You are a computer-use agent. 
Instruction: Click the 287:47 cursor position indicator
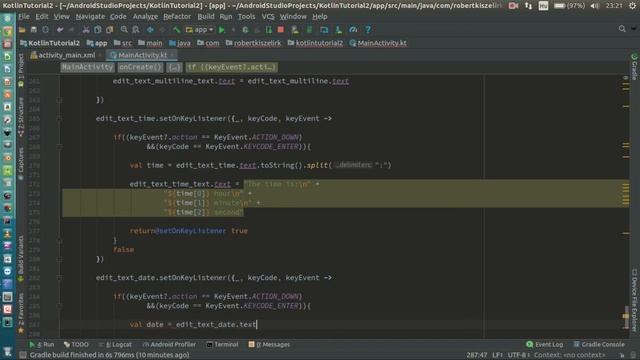click(476, 355)
